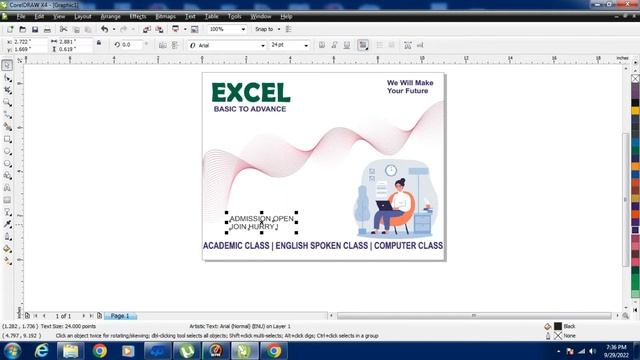Open the Bitmaps menu
This screenshot has height=360, width=640.
tap(166, 16)
